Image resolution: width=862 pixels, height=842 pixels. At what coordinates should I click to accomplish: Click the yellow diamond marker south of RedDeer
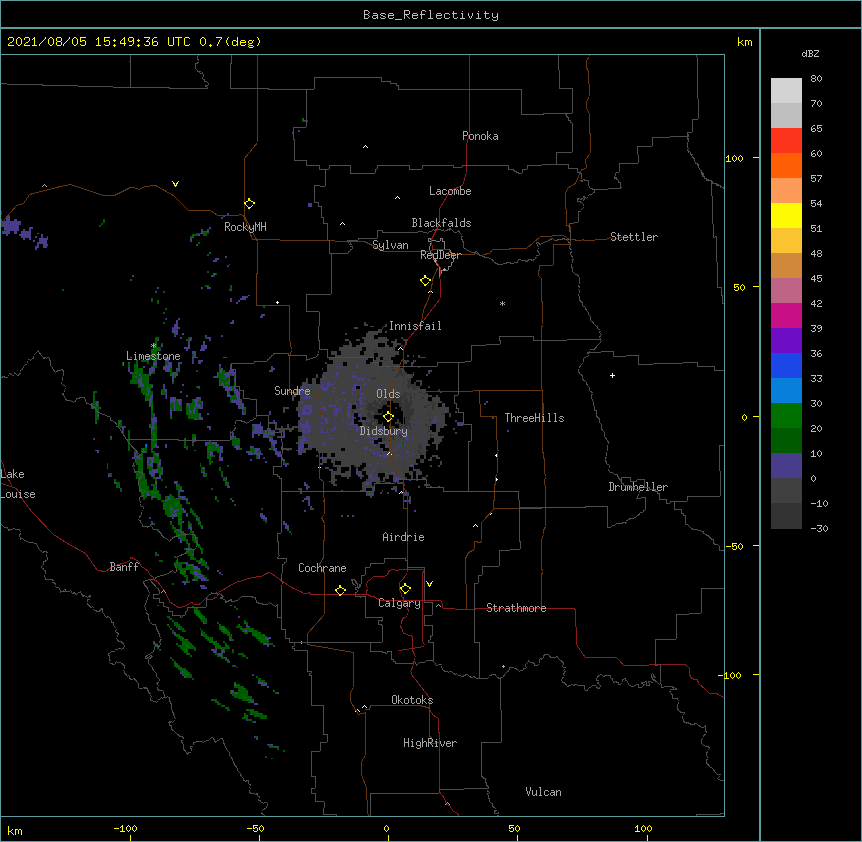click(x=425, y=281)
